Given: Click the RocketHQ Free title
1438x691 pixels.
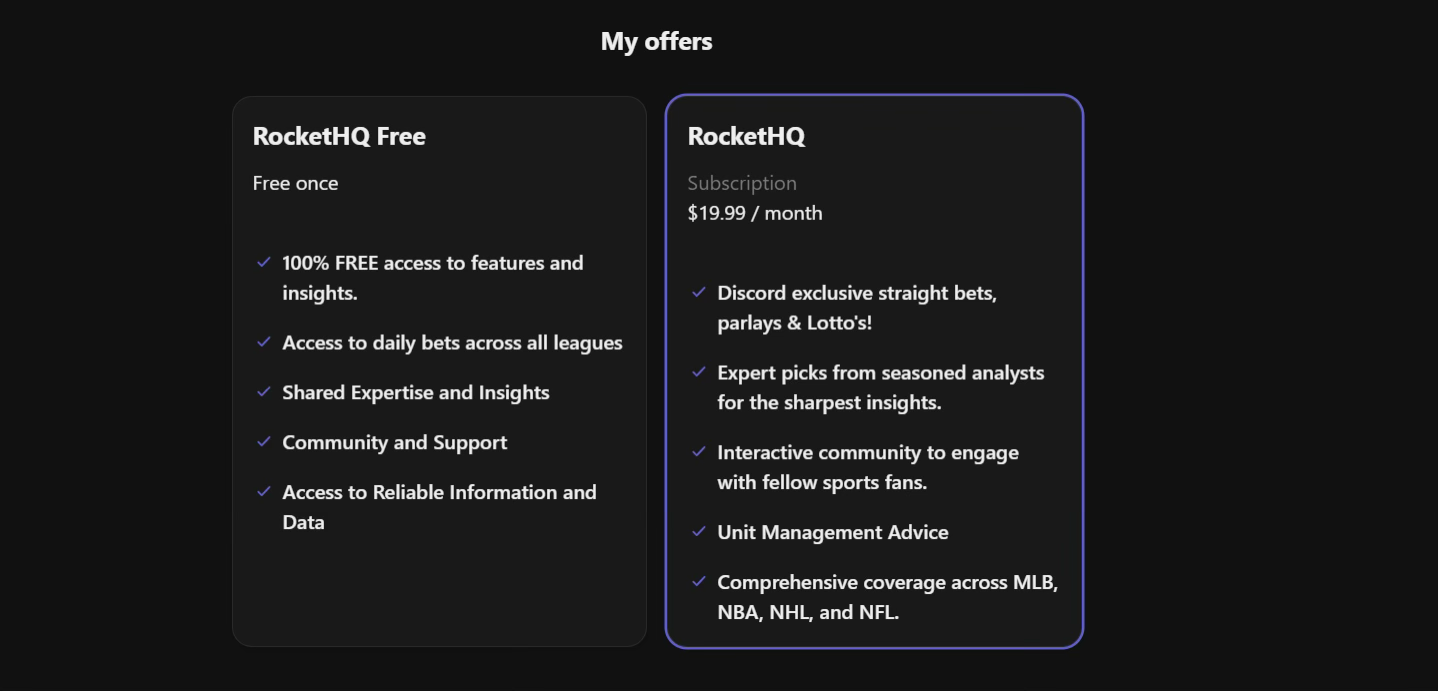Looking at the screenshot, I should click(339, 136).
